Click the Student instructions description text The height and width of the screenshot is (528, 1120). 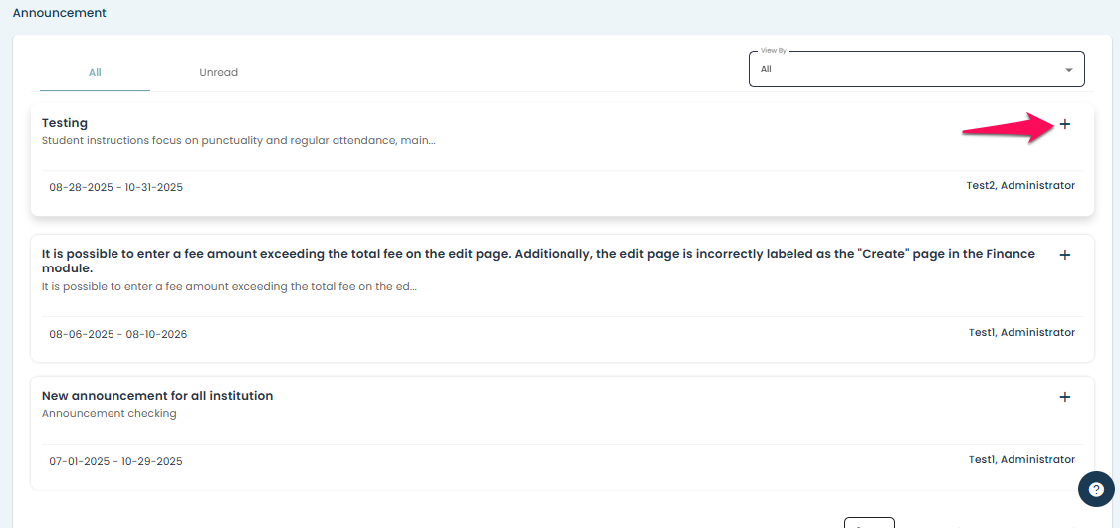coord(238,141)
